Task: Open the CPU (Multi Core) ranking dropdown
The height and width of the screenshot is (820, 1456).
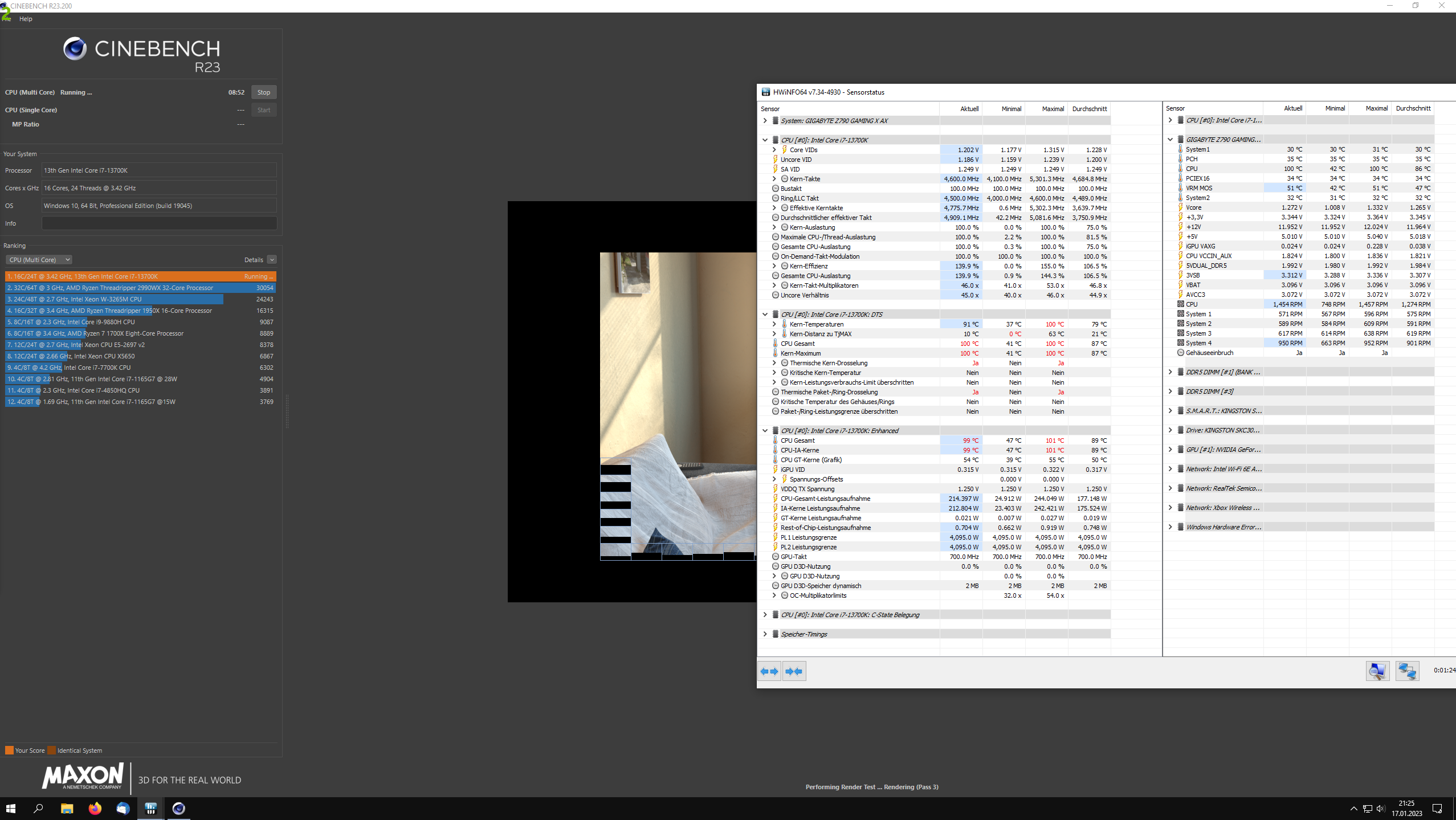Action: [39, 260]
